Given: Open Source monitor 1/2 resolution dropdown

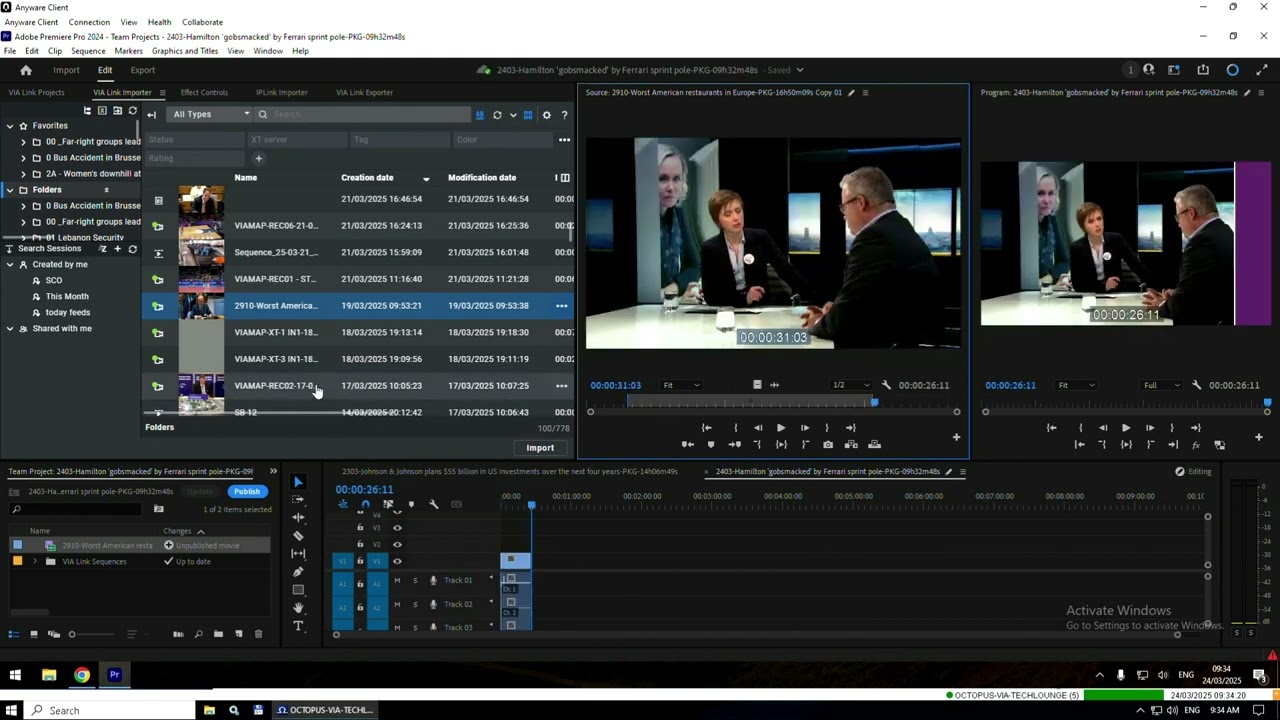Looking at the screenshot, I should tap(851, 385).
